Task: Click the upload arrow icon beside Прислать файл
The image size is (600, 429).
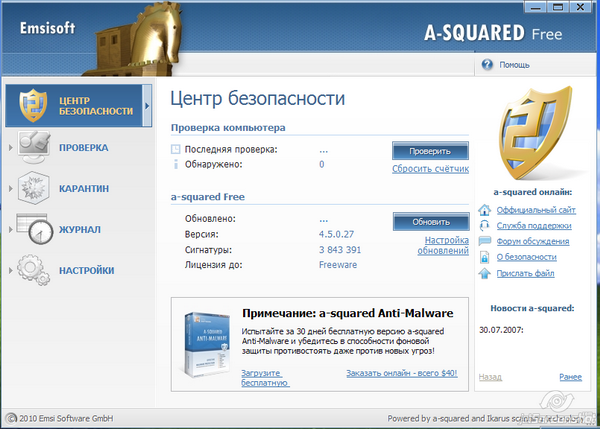Action: tap(484, 273)
